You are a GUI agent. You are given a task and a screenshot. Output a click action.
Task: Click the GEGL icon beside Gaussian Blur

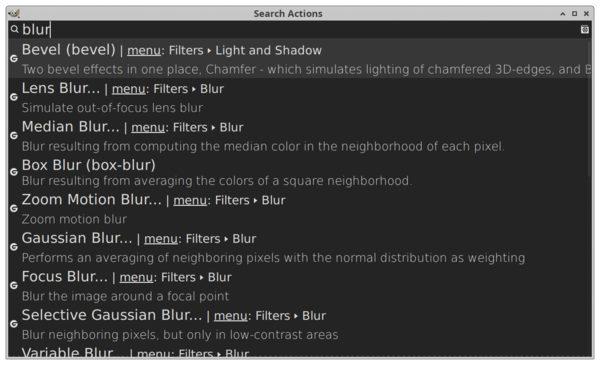tap(14, 247)
